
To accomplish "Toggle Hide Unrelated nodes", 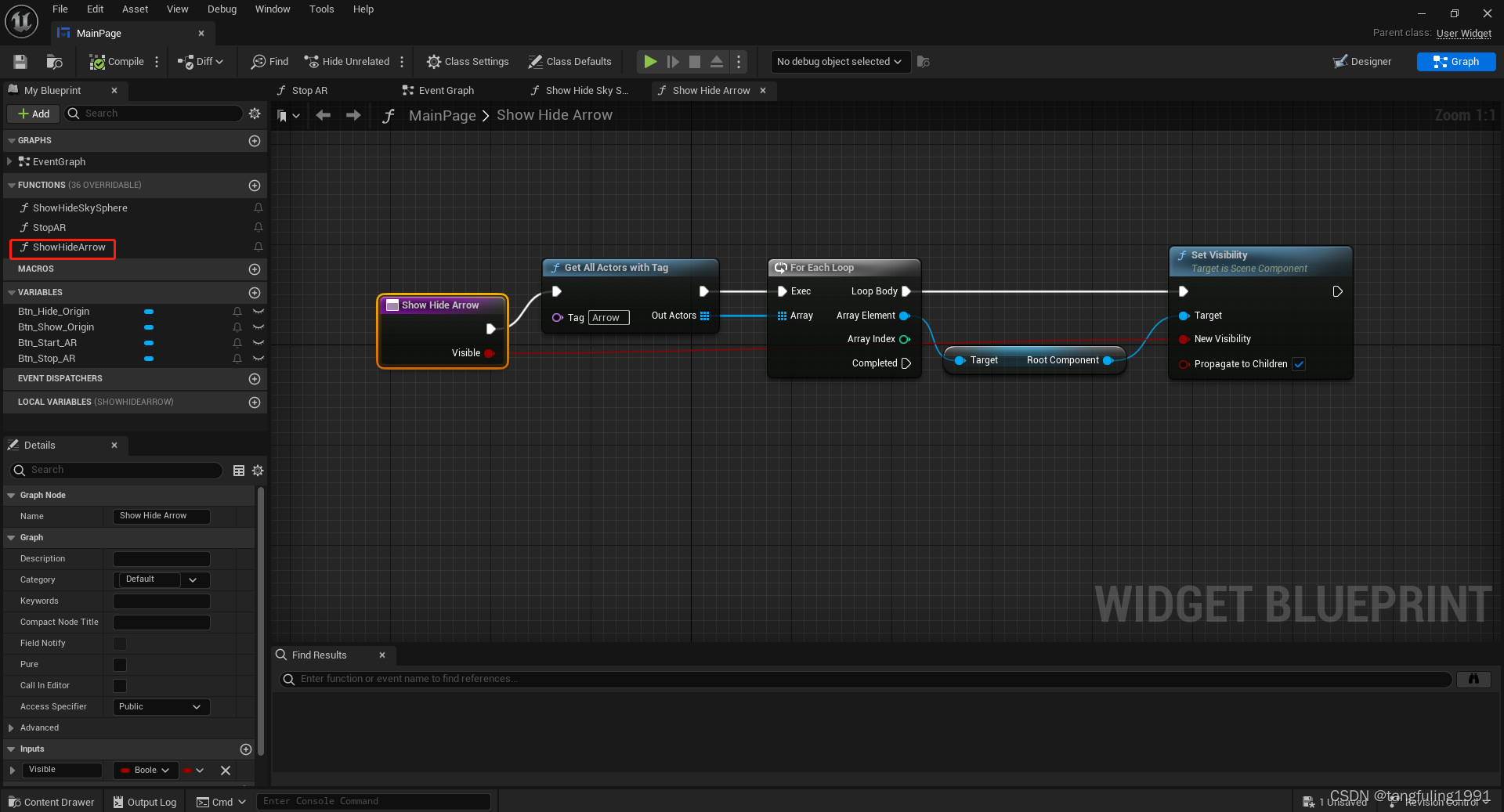I will tap(346, 62).
